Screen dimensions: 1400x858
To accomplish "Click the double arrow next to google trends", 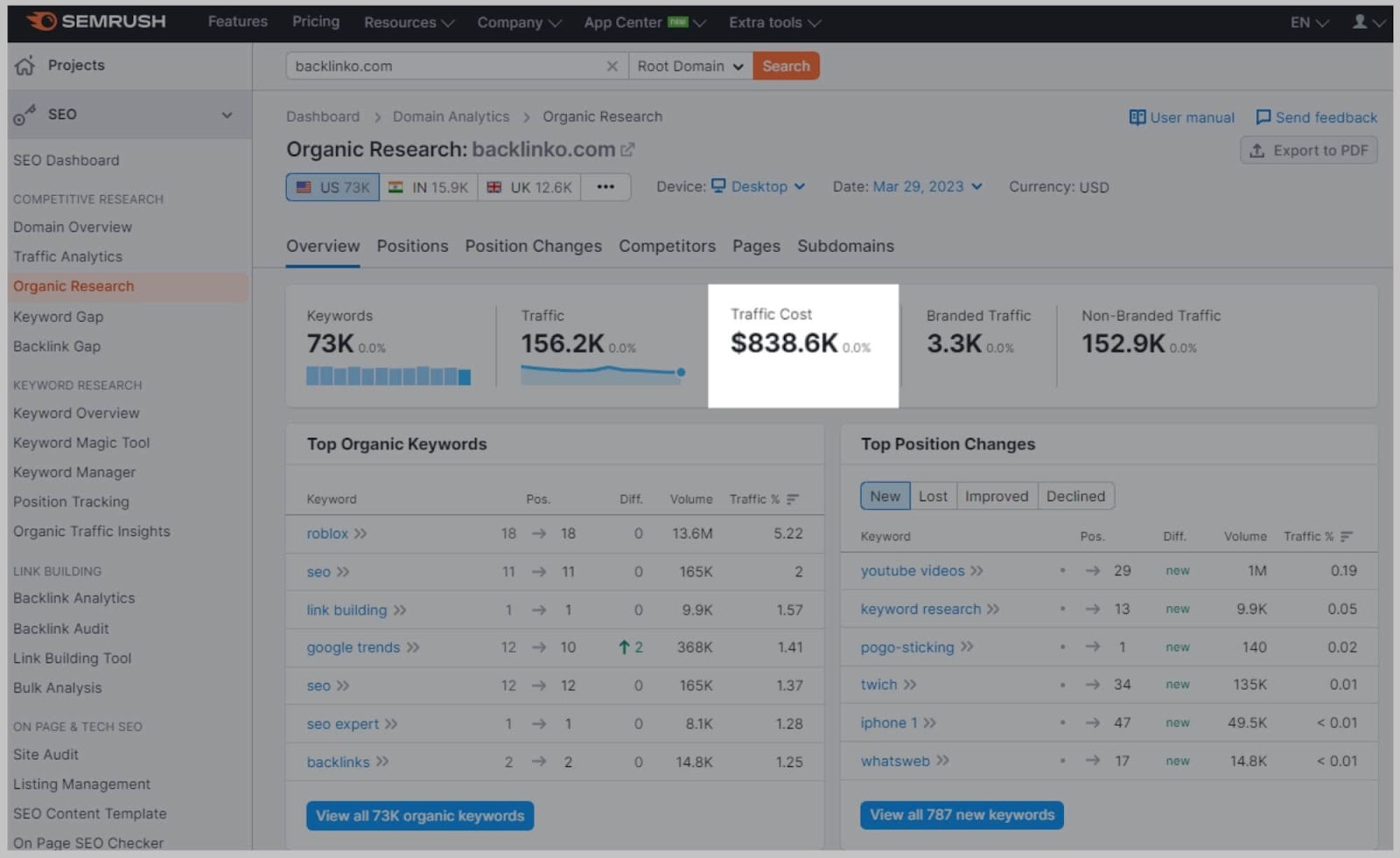I will tap(413, 648).
